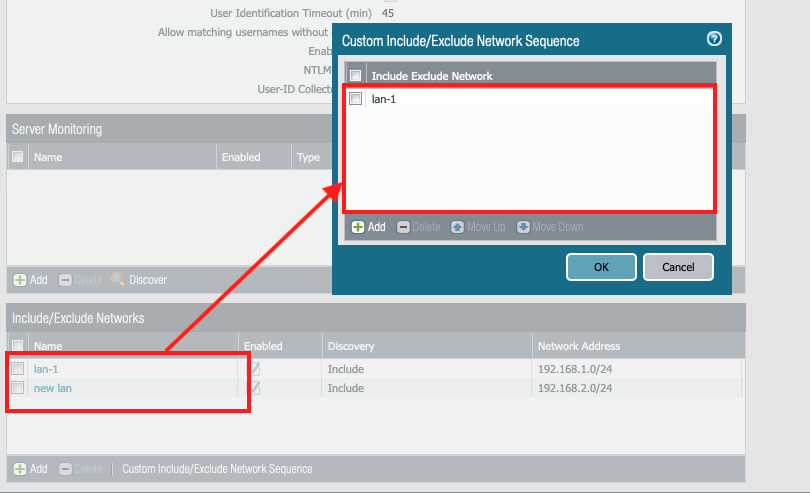Screen dimensions: 810x493
Task: Check the lan-1 row checkbox in networks table
Action: (x=18, y=368)
